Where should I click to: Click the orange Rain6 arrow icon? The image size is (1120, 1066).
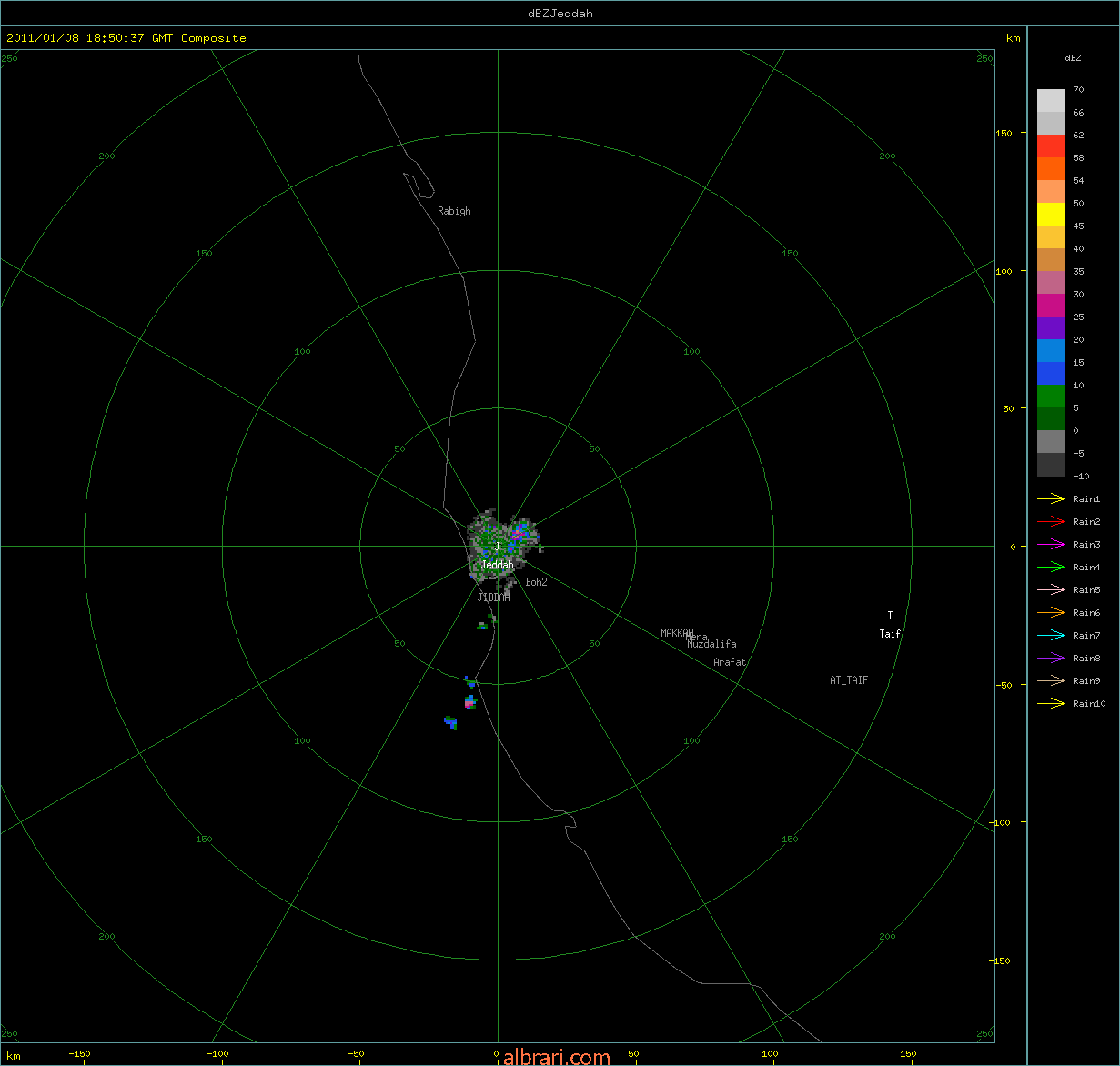click(x=1051, y=612)
